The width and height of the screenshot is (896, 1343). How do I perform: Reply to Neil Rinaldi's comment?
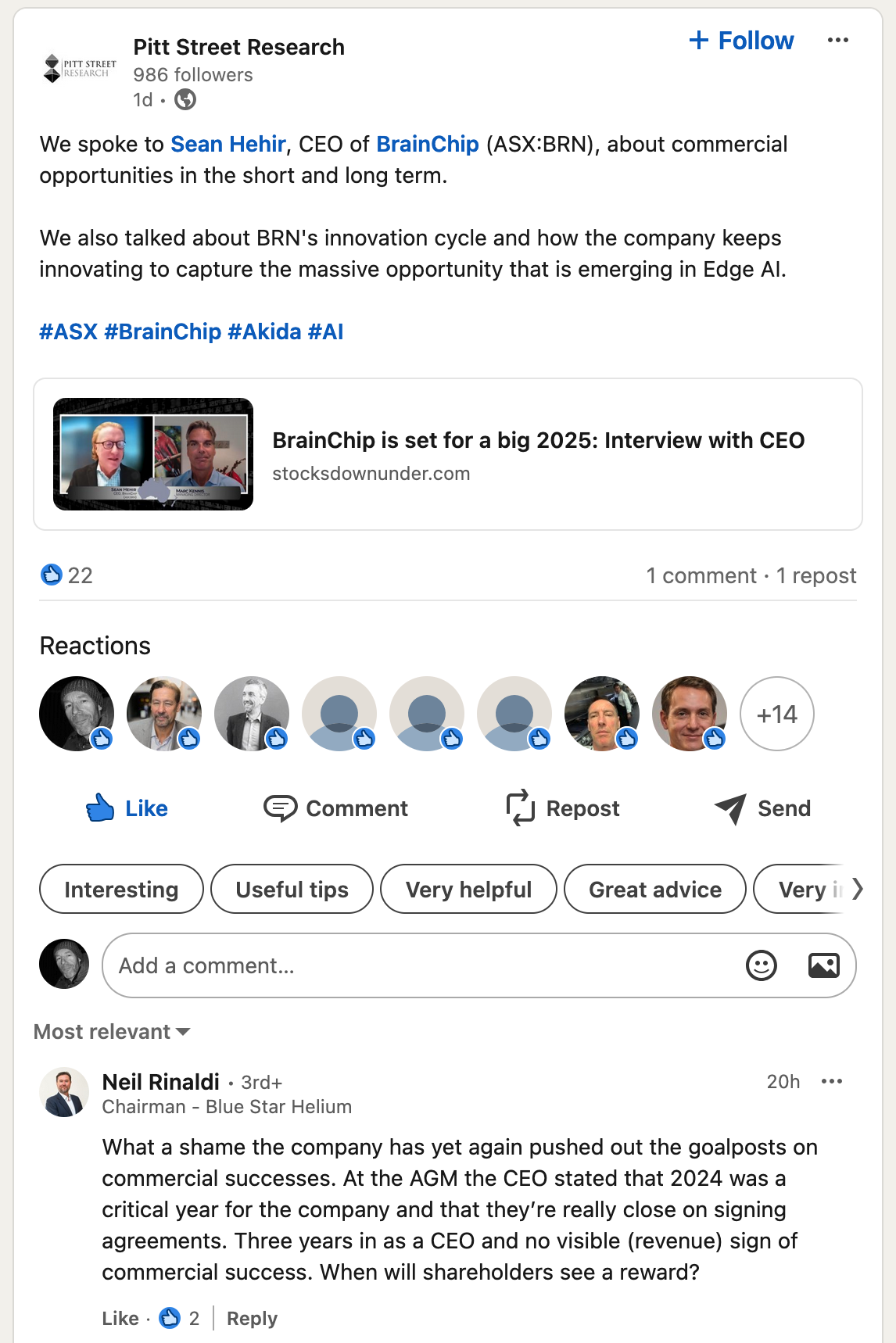[252, 1319]
